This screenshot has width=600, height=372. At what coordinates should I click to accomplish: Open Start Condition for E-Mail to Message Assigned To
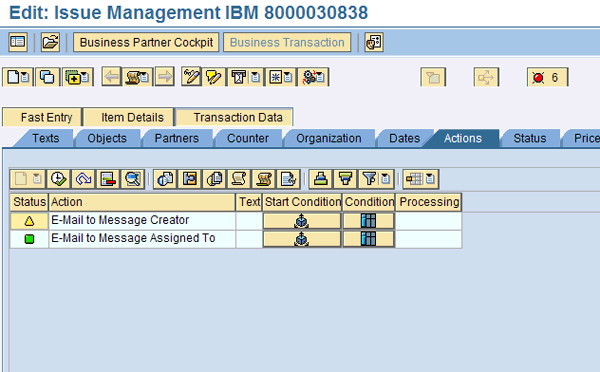pos(302,239)
